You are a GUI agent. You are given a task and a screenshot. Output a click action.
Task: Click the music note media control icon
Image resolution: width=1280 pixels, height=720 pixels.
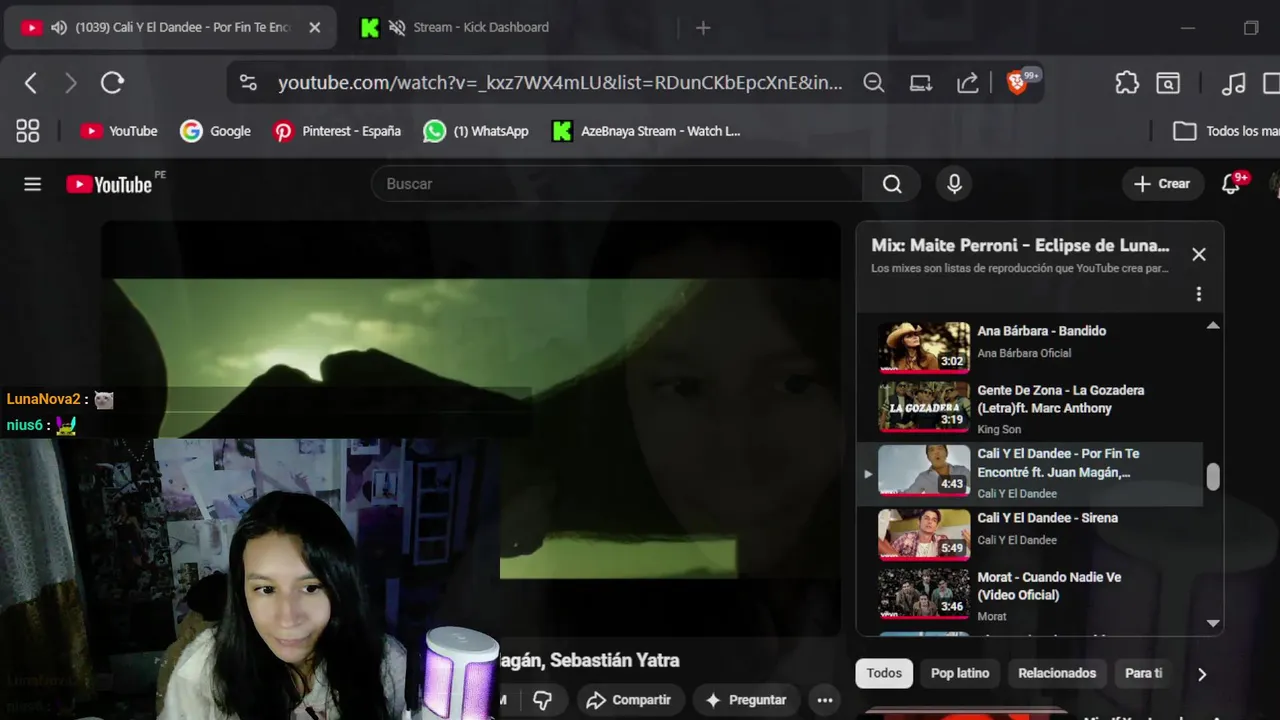1234,83
